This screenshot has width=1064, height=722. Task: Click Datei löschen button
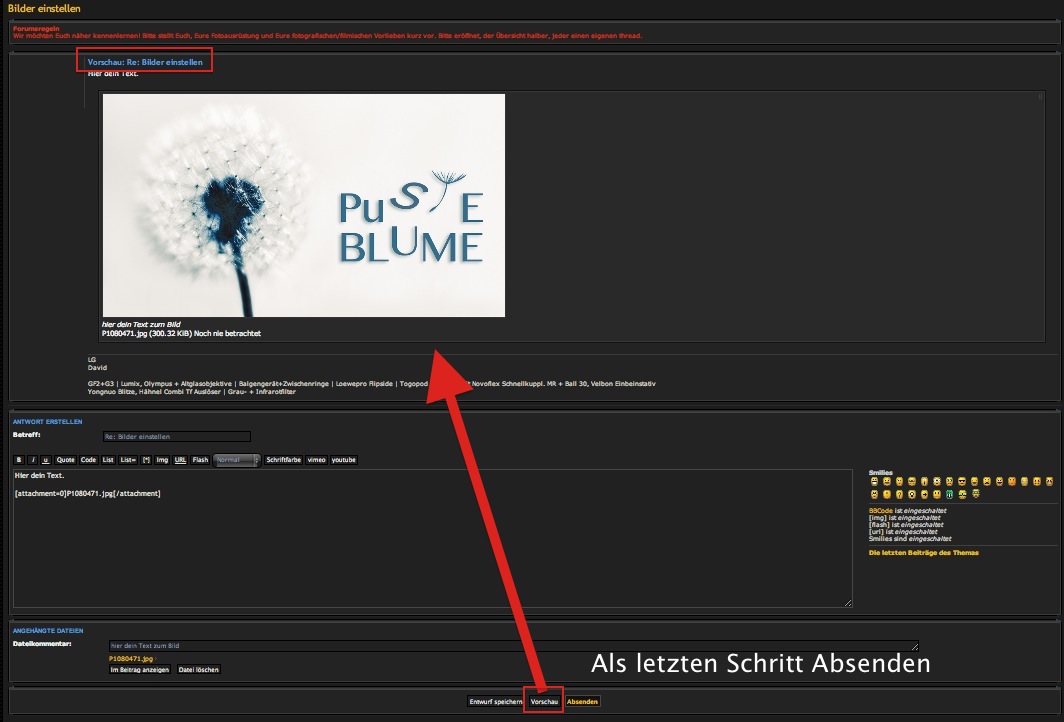pos(198,670)
